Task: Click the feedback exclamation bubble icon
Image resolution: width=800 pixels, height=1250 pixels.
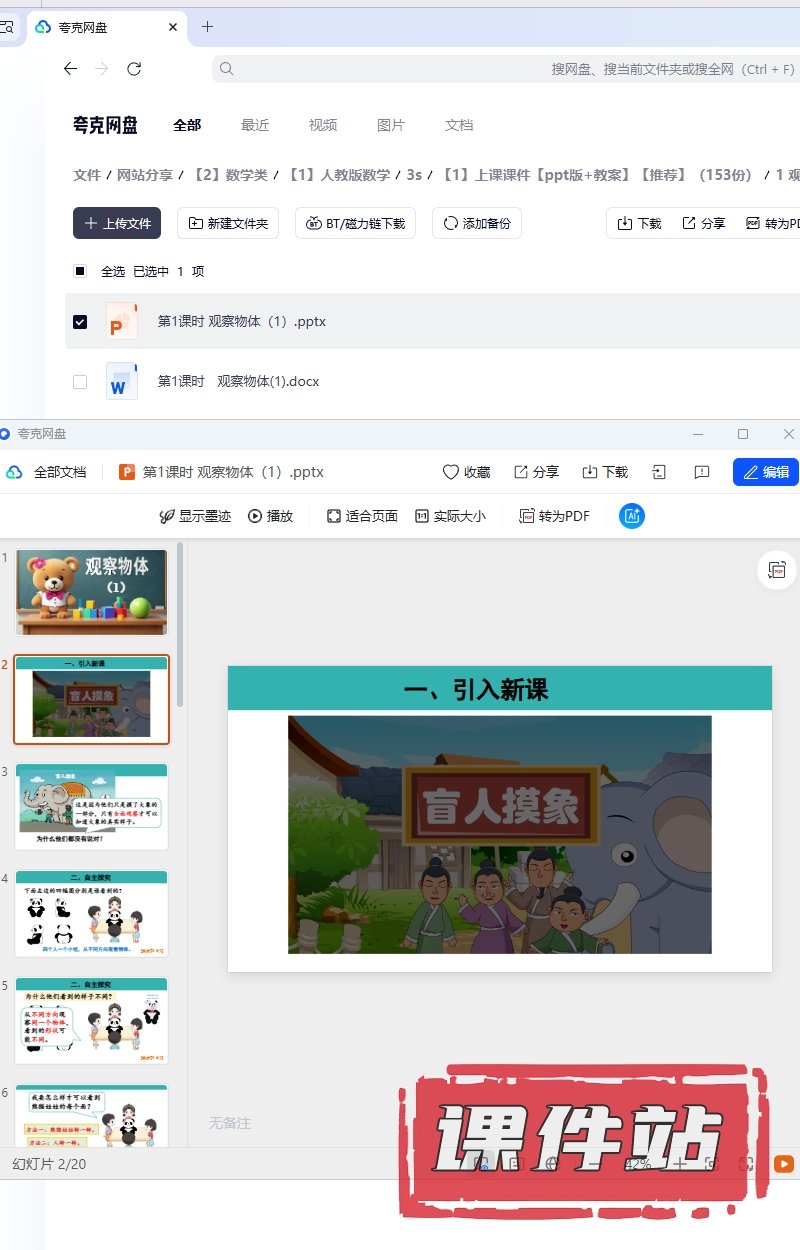Action: tap(702, 472)
